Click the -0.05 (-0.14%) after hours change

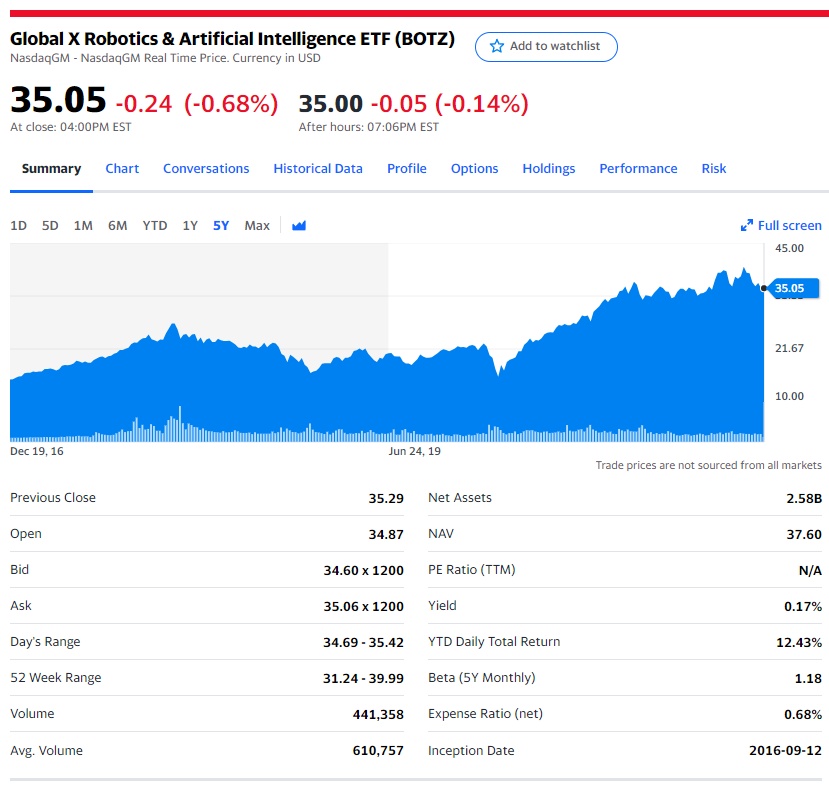point(450,104)
